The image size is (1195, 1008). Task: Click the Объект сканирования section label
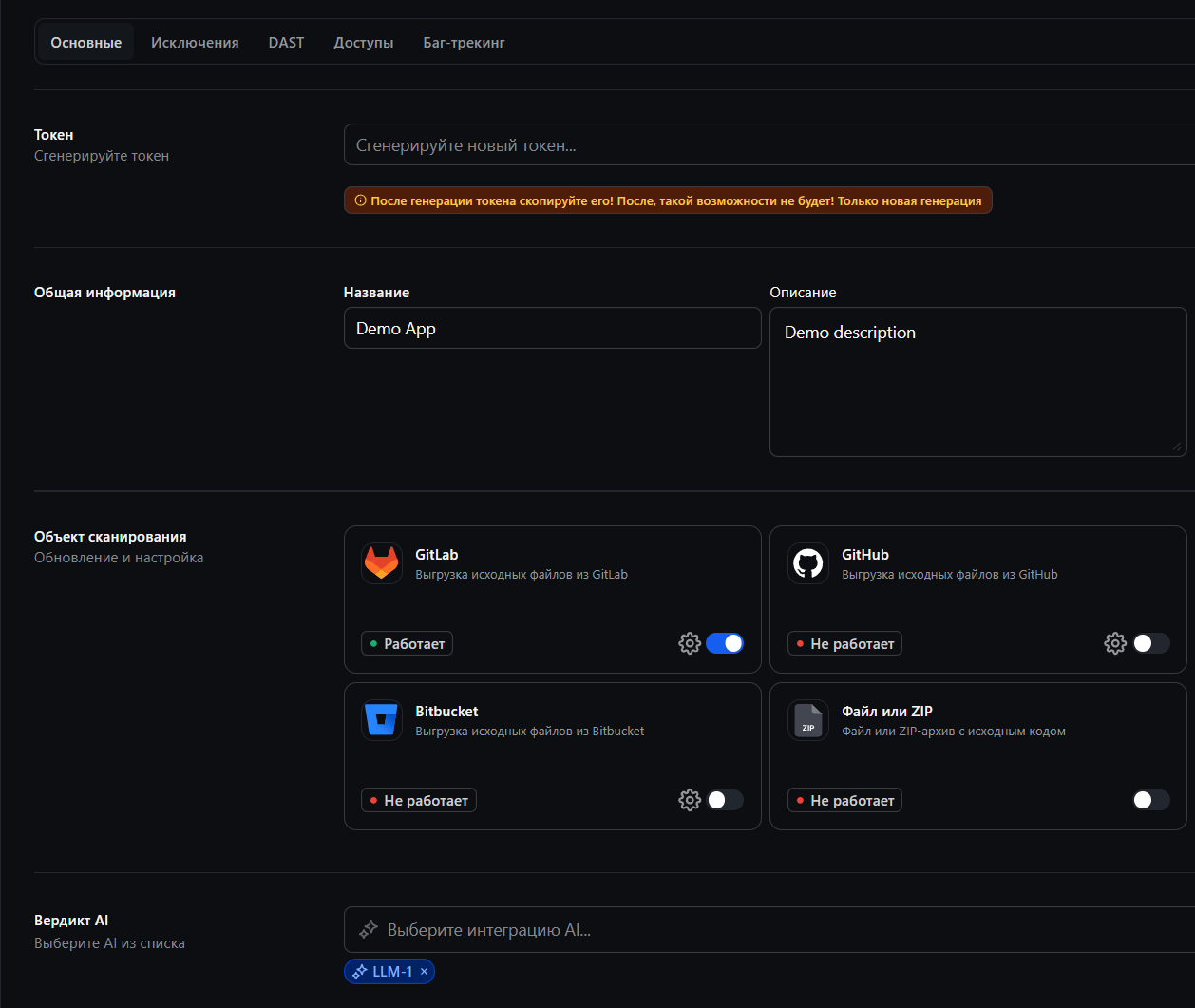110,537
